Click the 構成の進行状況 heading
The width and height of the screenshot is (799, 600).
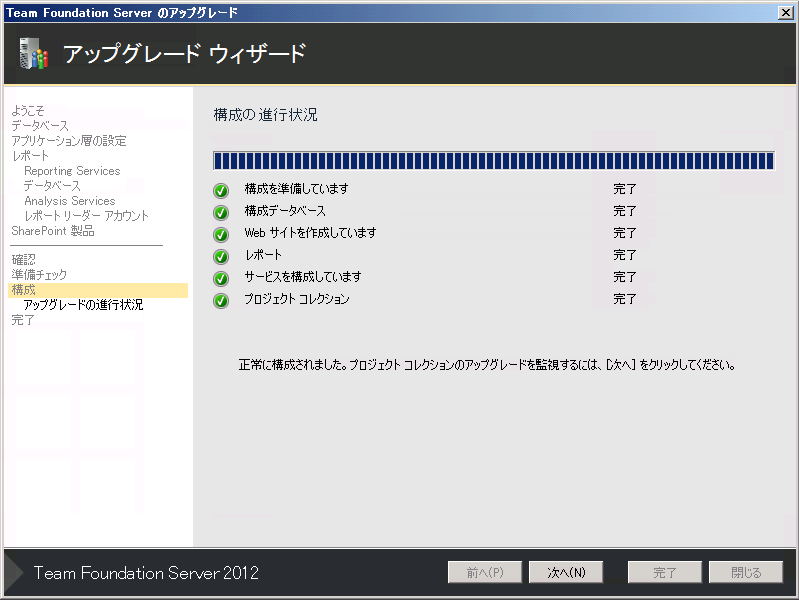265,115
